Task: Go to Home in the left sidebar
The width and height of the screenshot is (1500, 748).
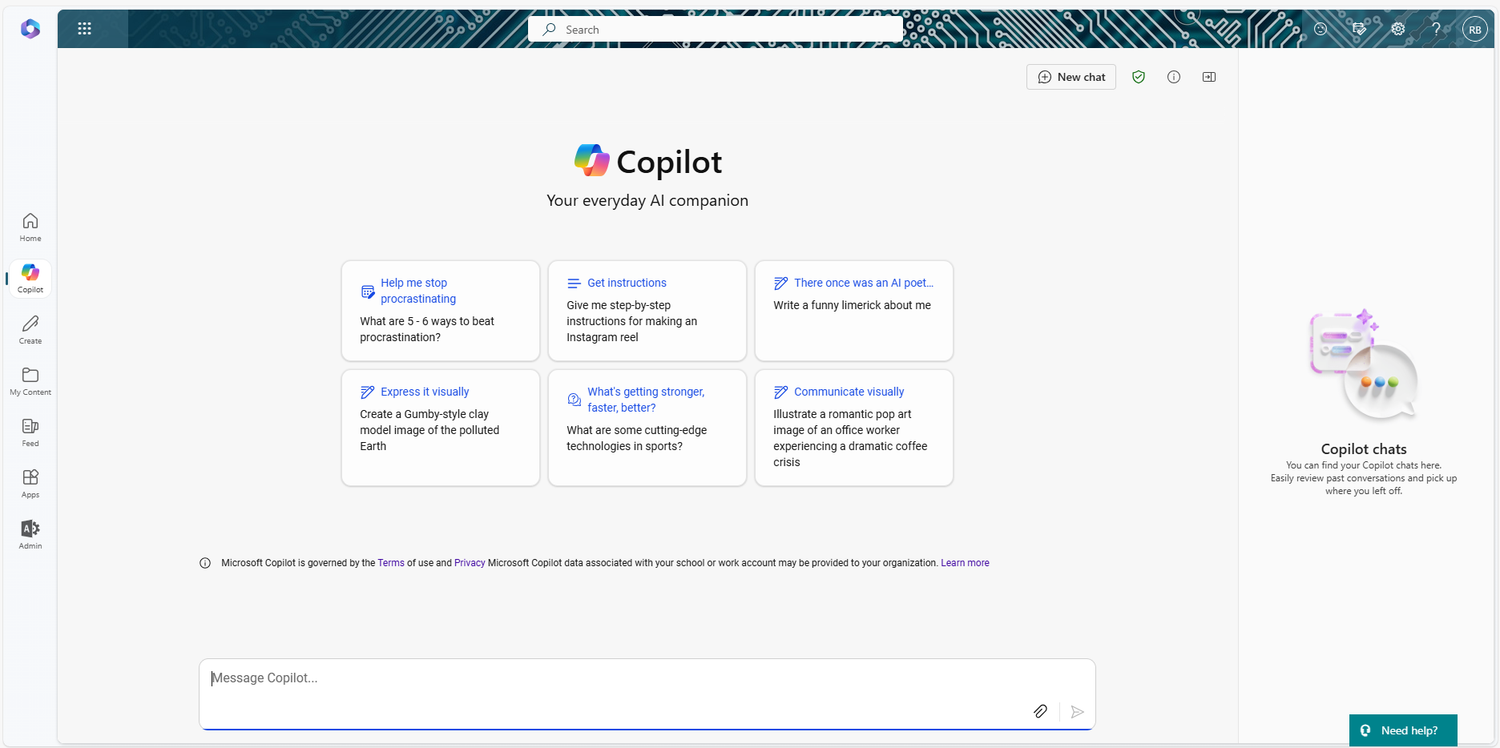Action: click(30, 227)
